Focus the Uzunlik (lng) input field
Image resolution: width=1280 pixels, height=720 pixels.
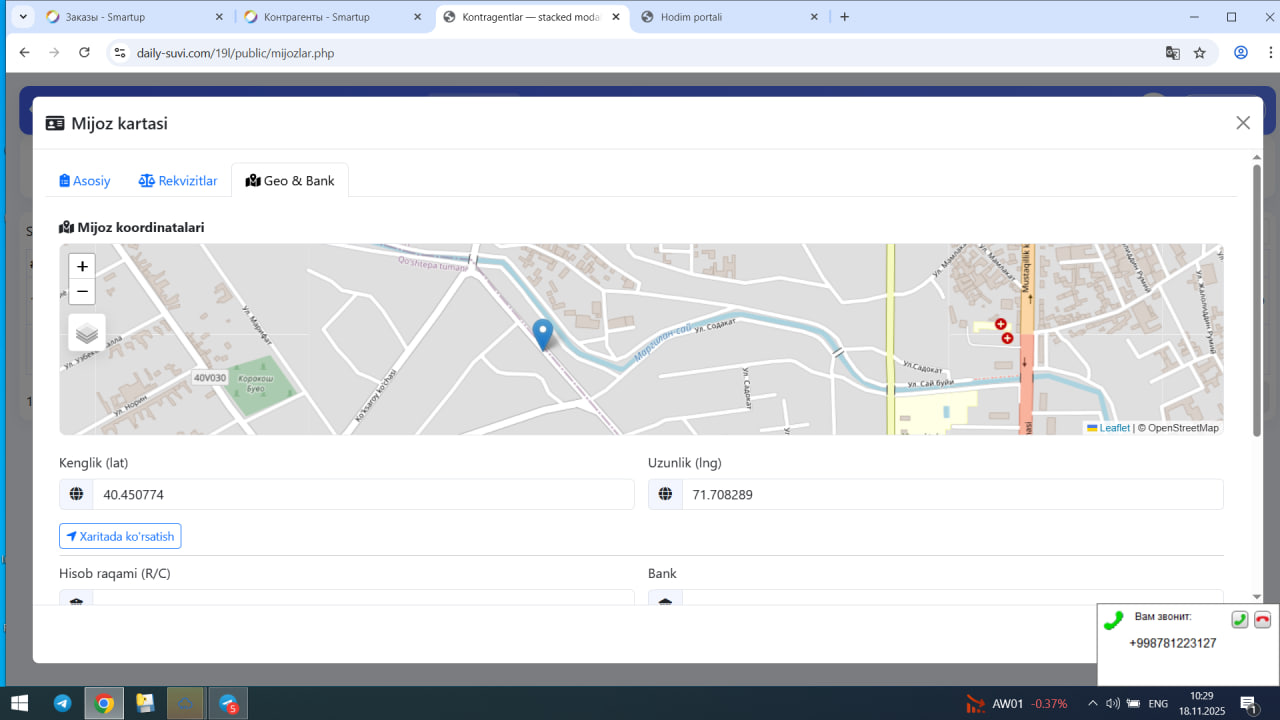pyautogui.click(x=951, y=494)
